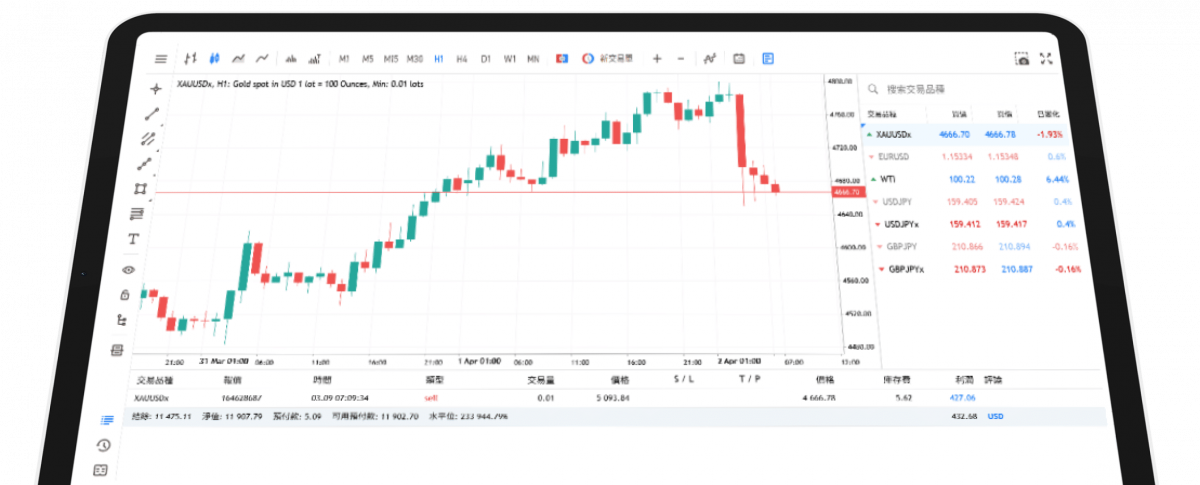The height and width of the screenshot is (485, 1200).
Task: Click the layers icon below object tree
Action: coord(116,349)
